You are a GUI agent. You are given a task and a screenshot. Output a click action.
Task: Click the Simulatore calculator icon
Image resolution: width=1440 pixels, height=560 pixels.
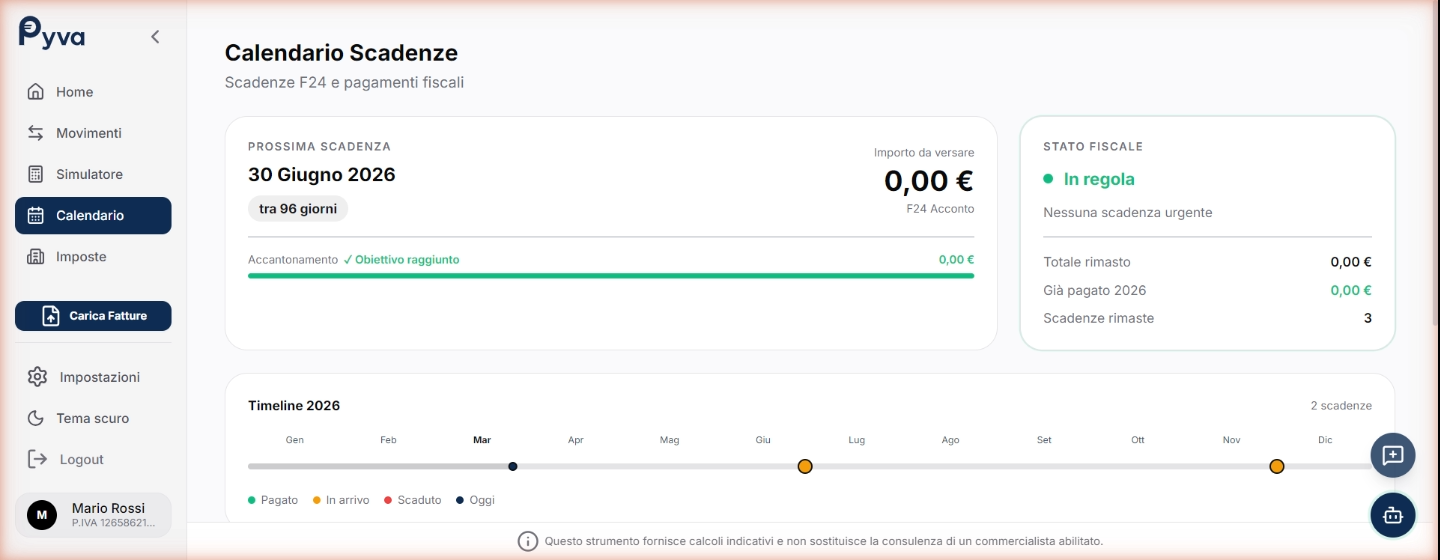click(36, 174)
